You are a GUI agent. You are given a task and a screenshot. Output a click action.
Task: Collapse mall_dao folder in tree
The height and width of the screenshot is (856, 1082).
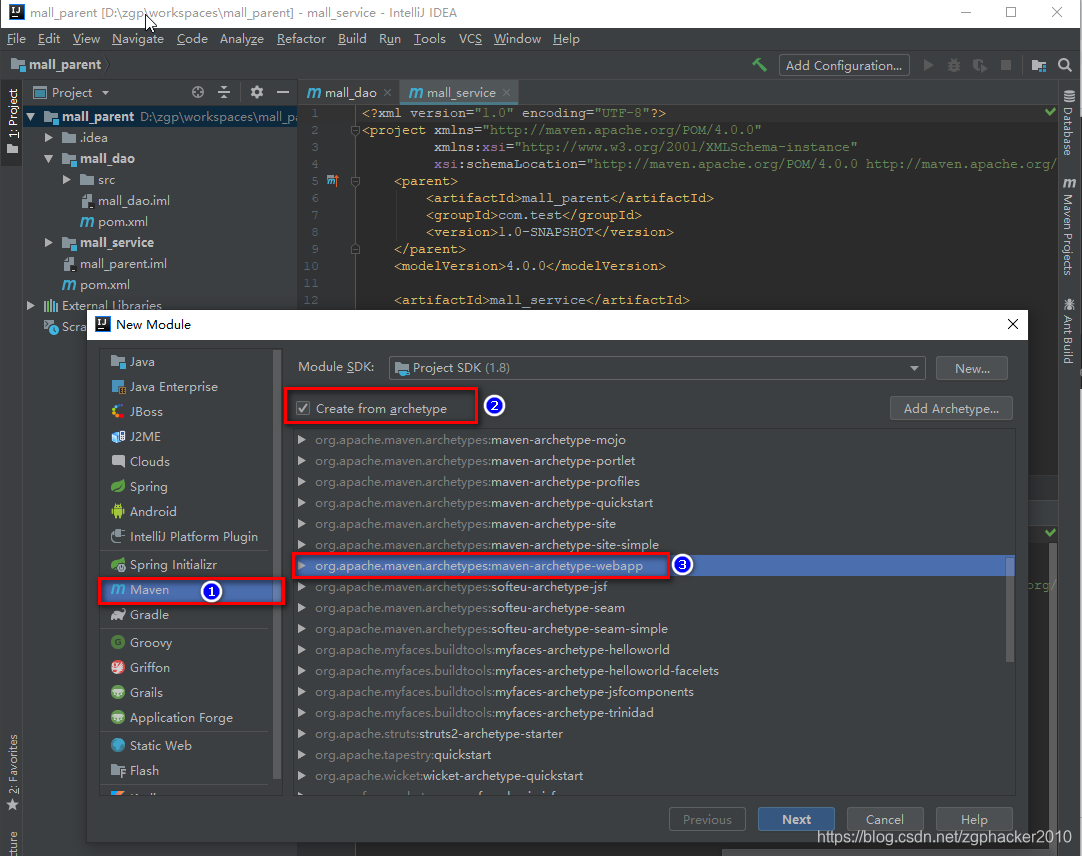[x=48, y=159]
